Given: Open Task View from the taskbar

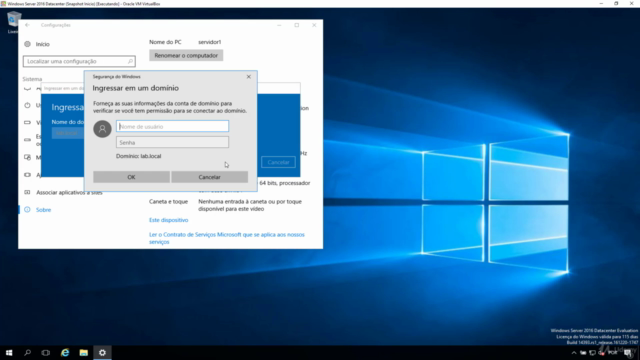Looking at the screenshot, I should [x=46, y=353].
